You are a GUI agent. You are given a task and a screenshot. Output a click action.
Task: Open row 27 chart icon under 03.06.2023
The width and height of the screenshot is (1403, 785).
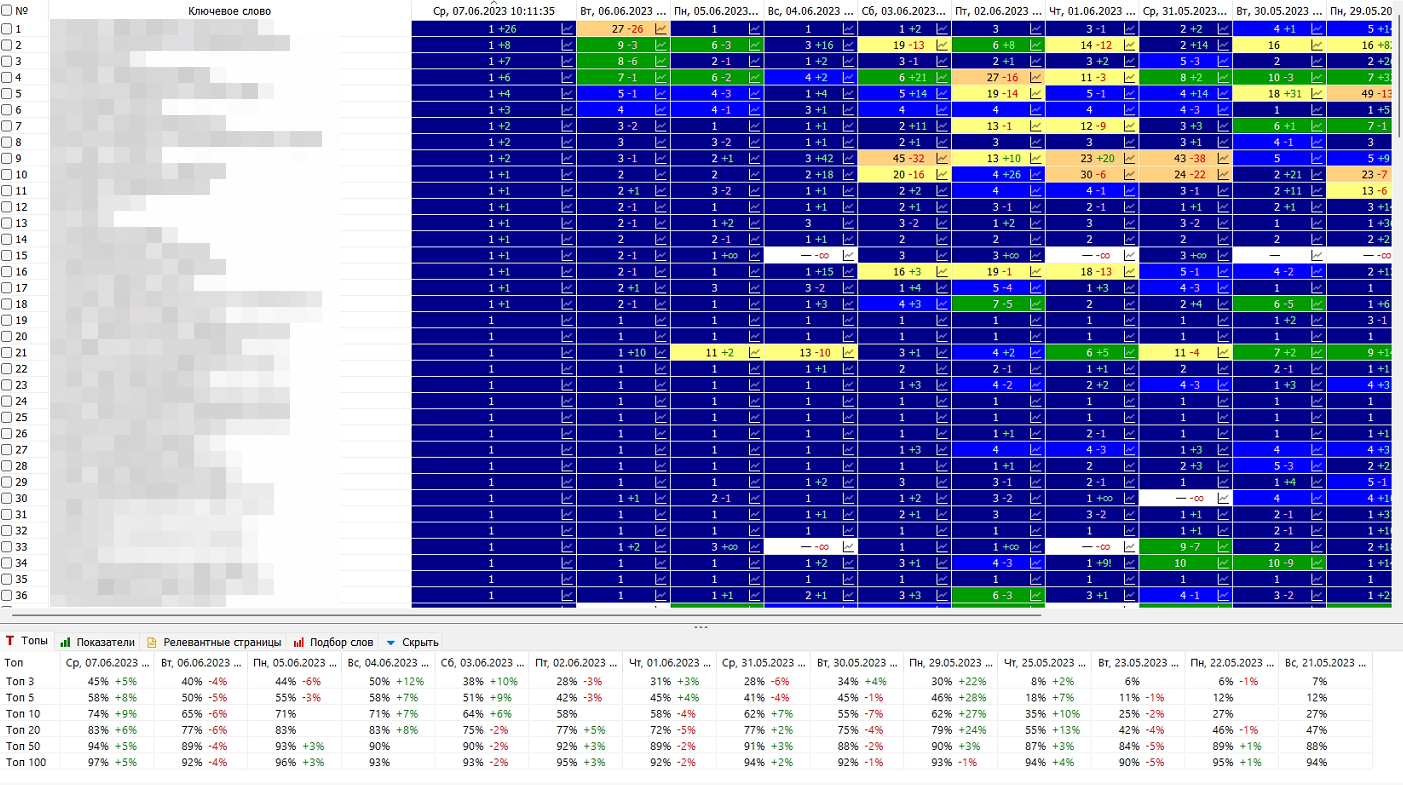click(x=942, y=449)
